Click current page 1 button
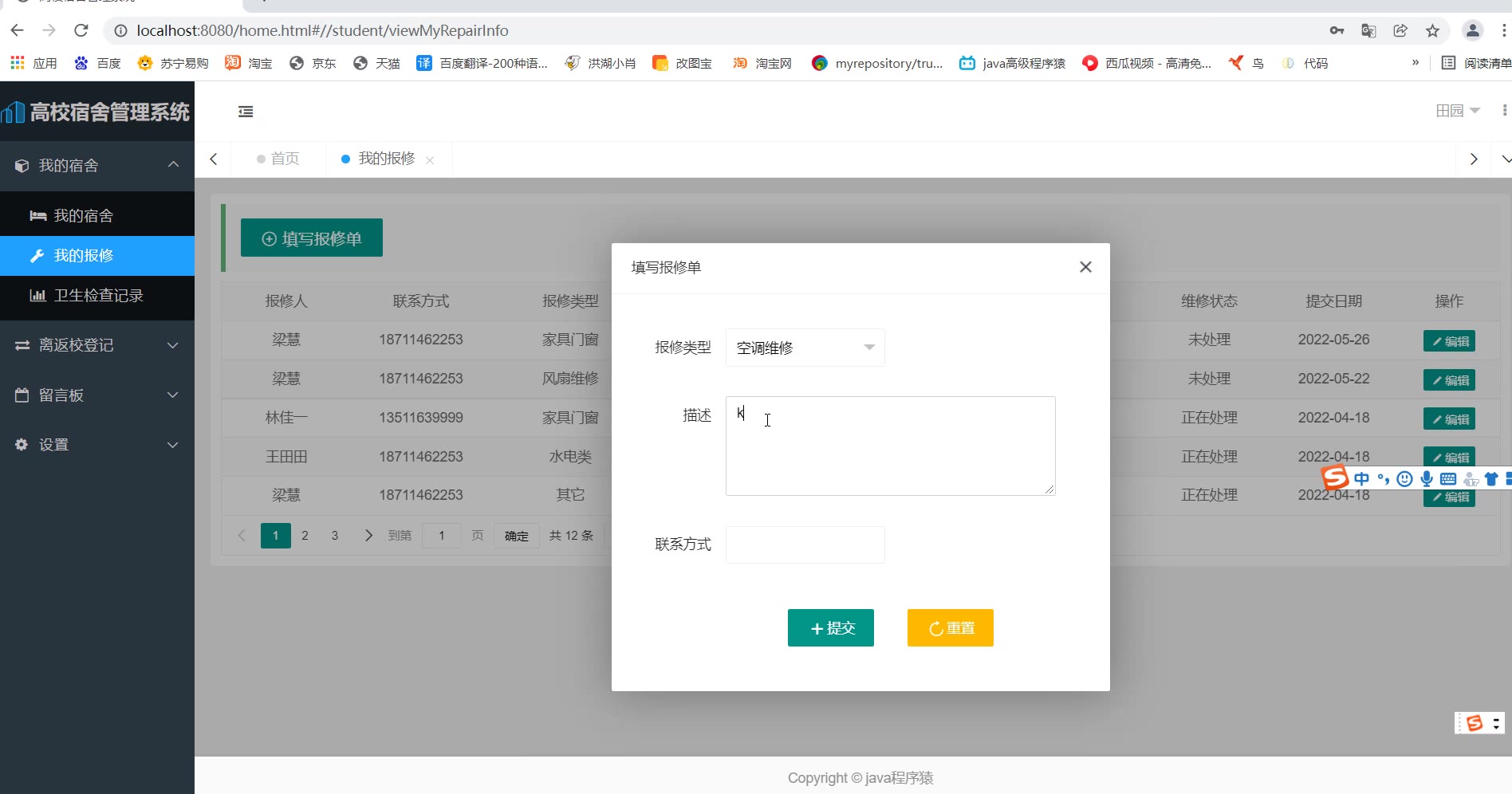Viewport: 1512px width, 794px height. [x=276, y=536]
